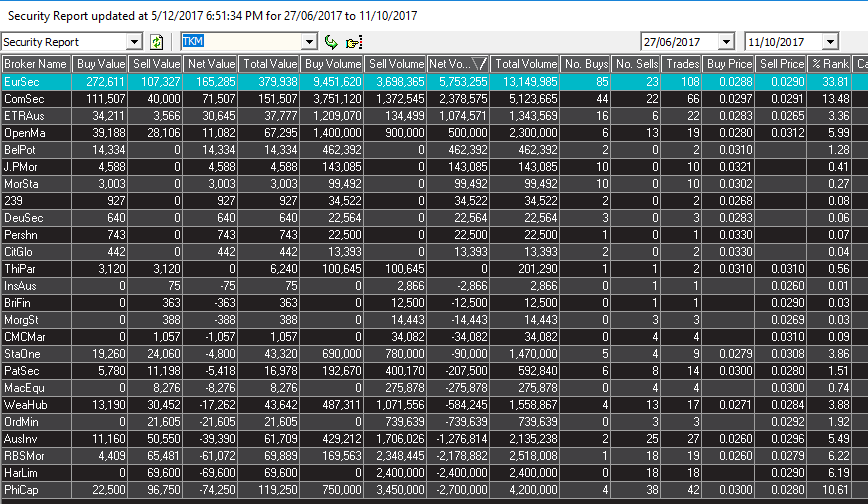Select the BelPot broker row
Screen dimensions: 868x504
coord(434,150)
